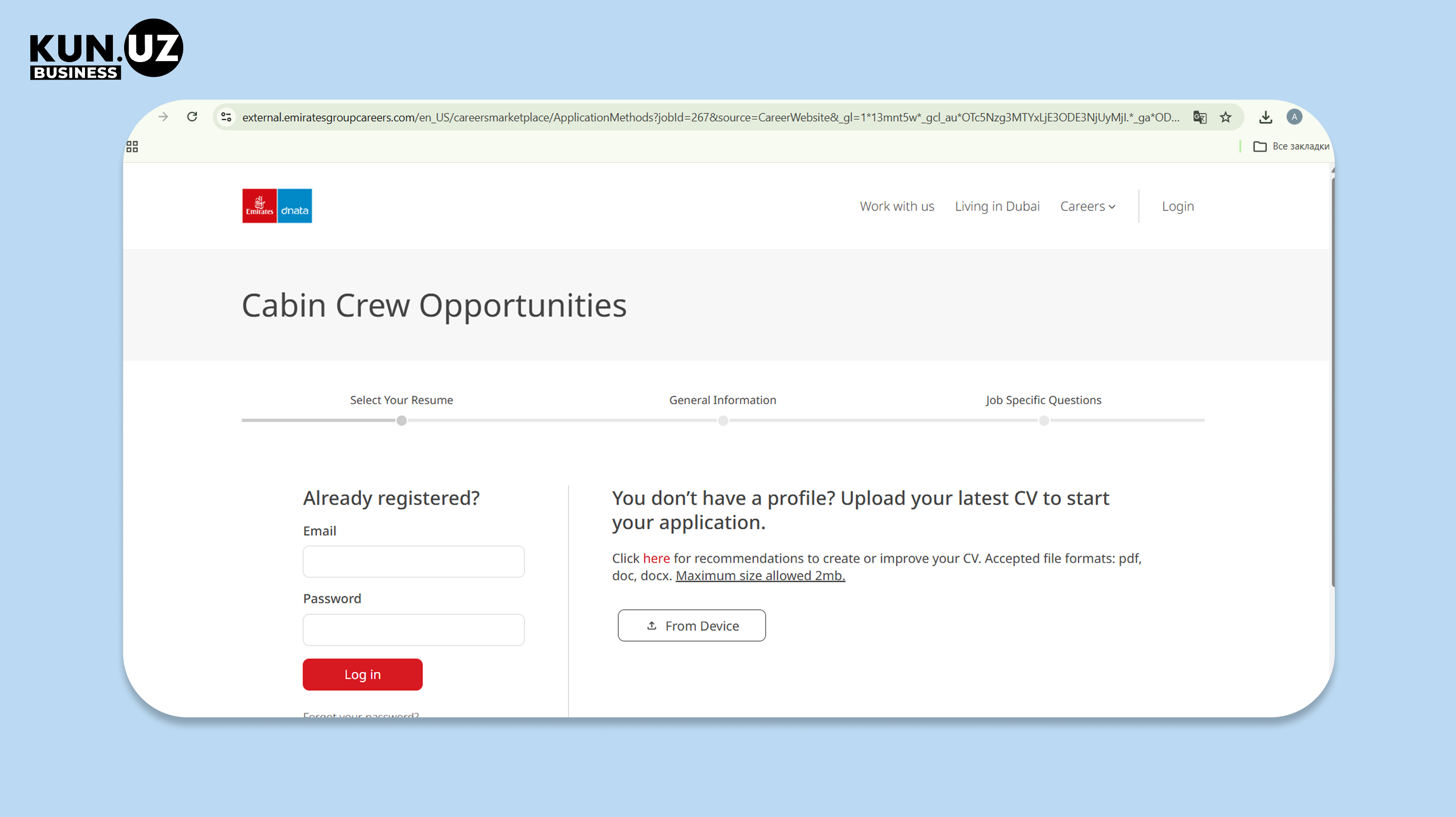Select the General Information step marker

(x=723, y=421)
